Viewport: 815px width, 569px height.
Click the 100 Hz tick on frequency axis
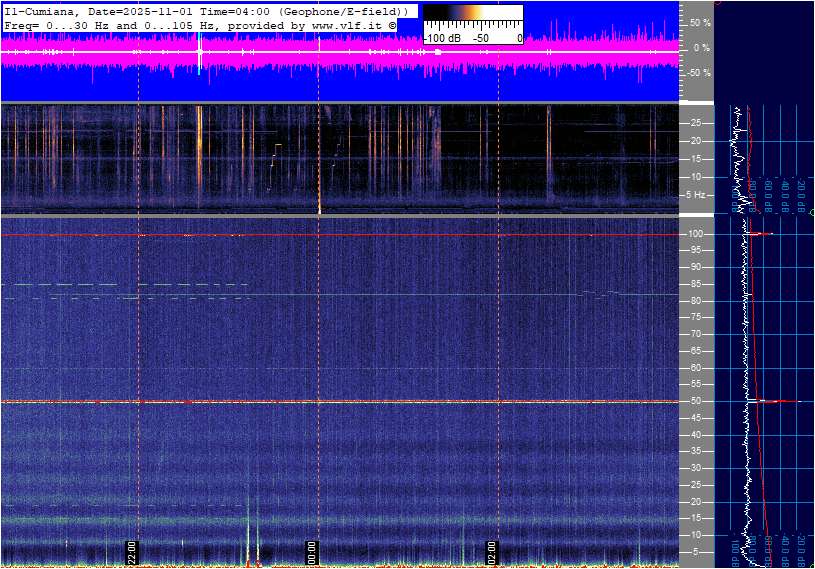[x=697, y=234]
